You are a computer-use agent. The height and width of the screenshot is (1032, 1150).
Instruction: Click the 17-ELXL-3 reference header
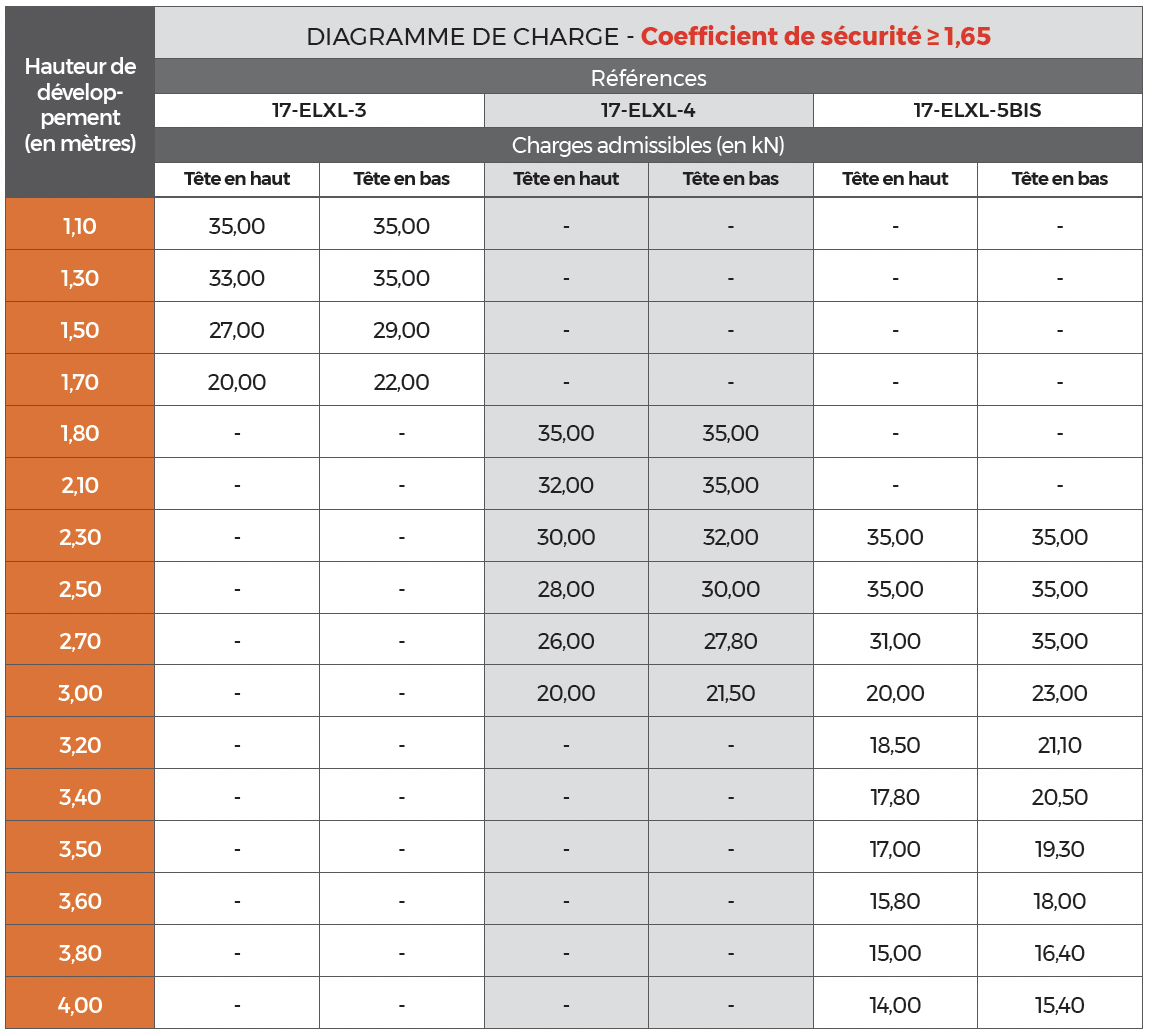(x=319, y=110)
